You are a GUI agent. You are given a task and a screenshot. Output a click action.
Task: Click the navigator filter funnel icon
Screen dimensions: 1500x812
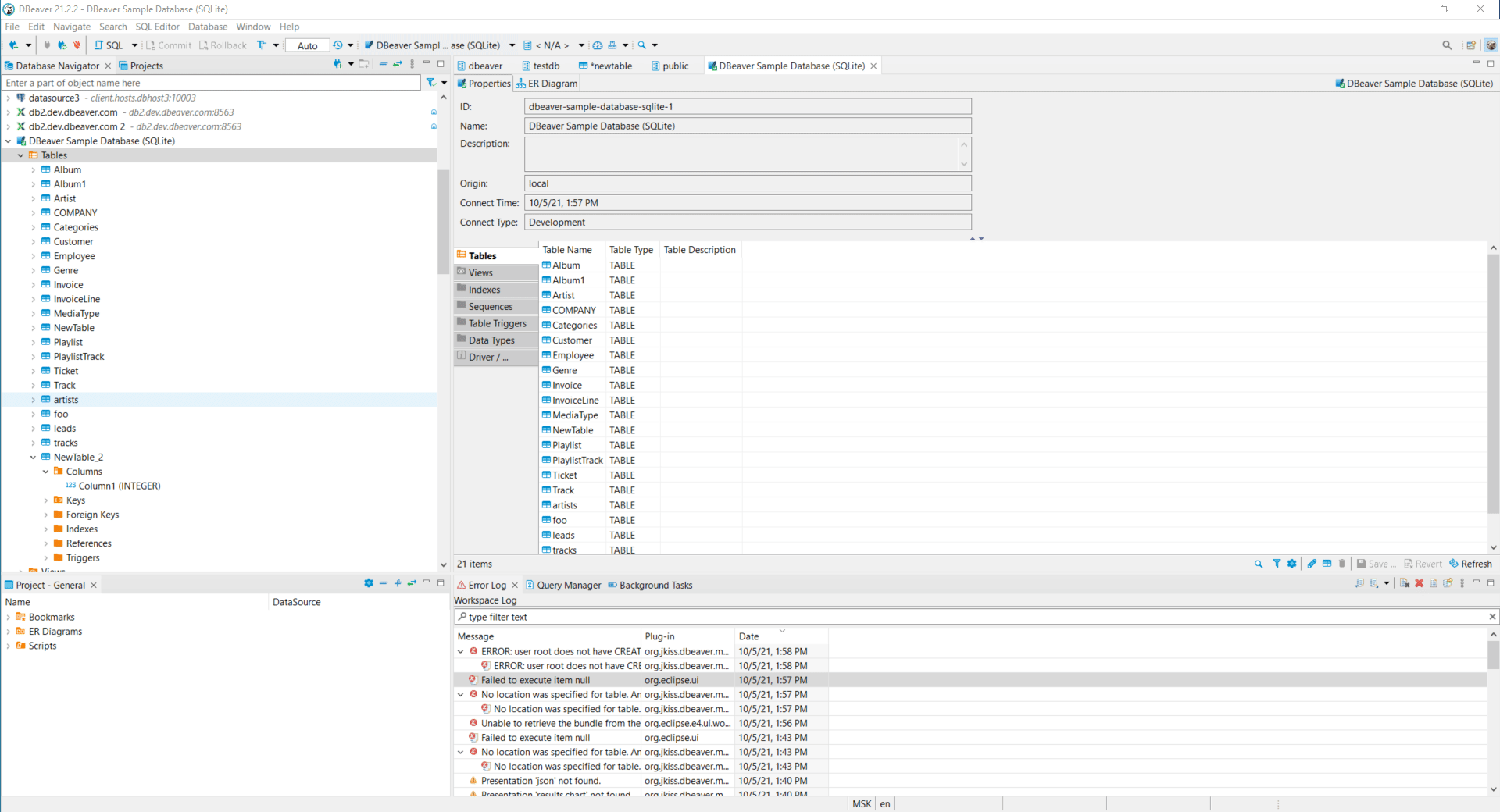(430, 82)
